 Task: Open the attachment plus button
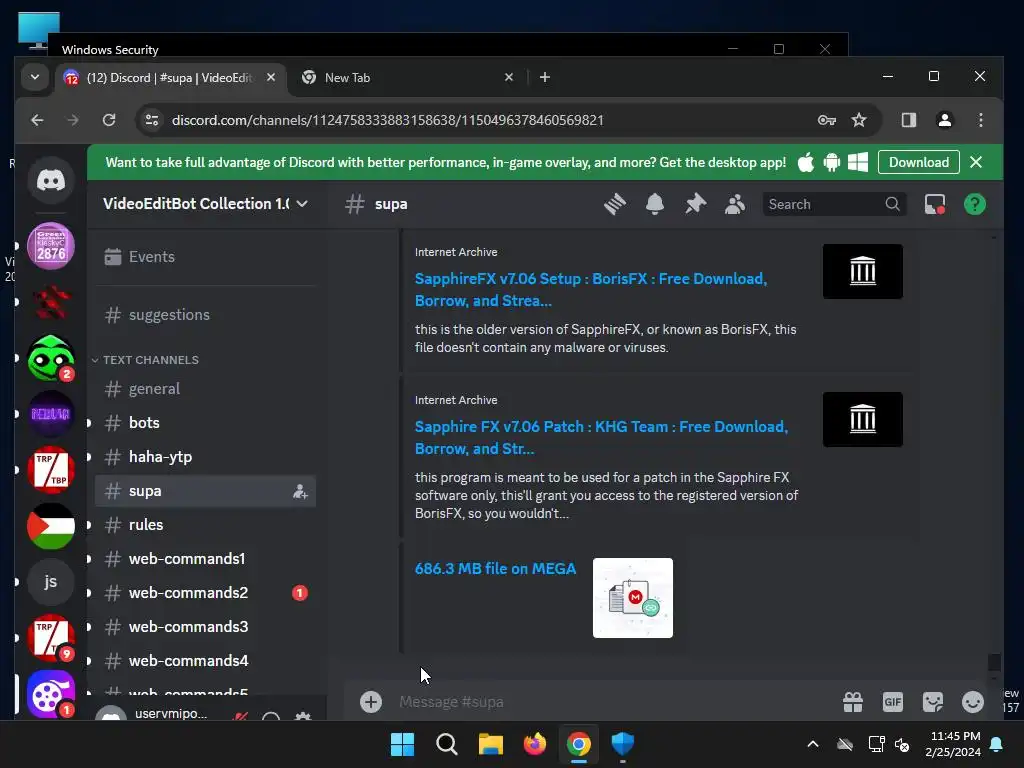[370, 702]
